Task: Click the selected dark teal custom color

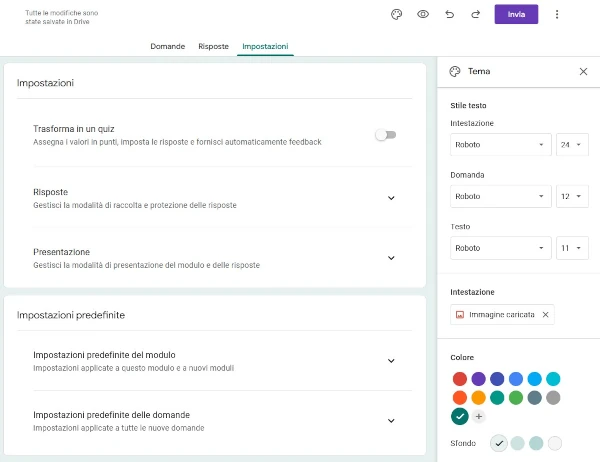Action: tap(460, 416)
